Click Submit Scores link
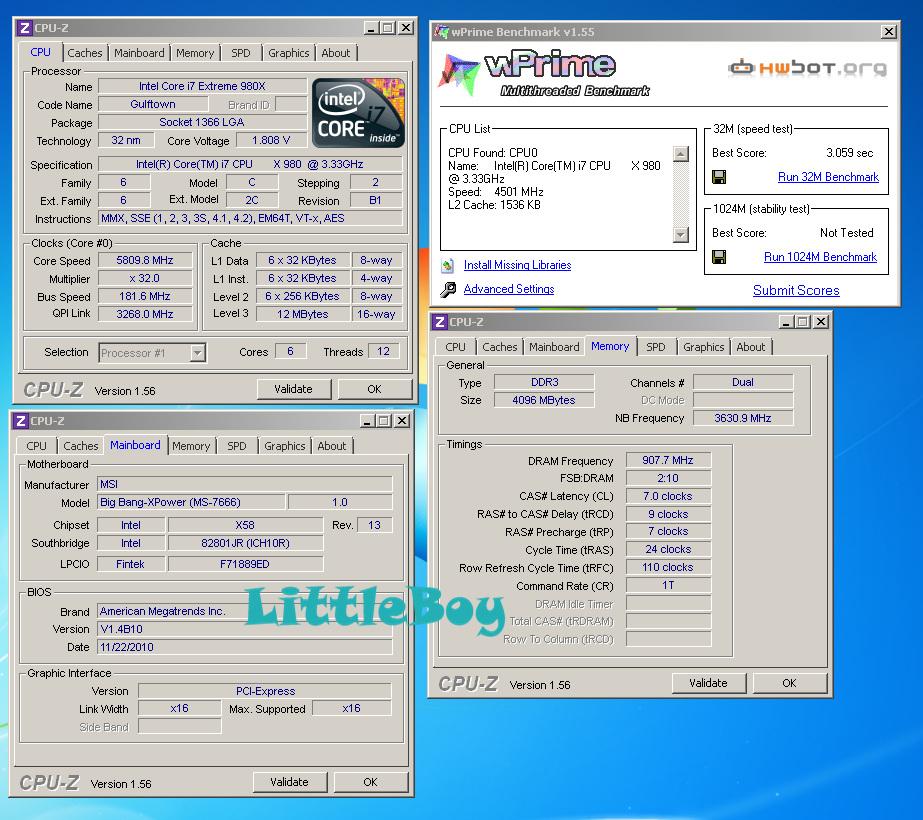923x820 pixels. (x=796, y=290)
